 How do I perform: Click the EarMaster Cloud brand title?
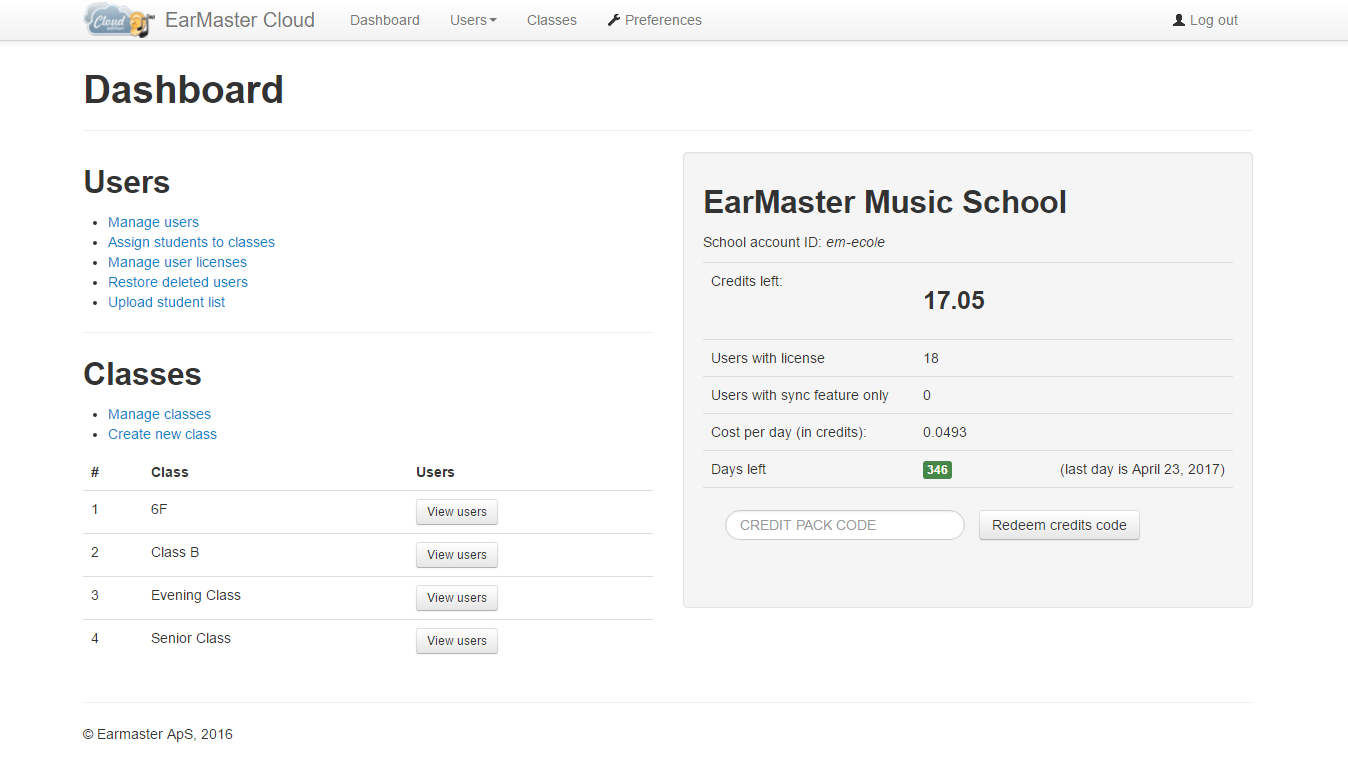point(240,20)
